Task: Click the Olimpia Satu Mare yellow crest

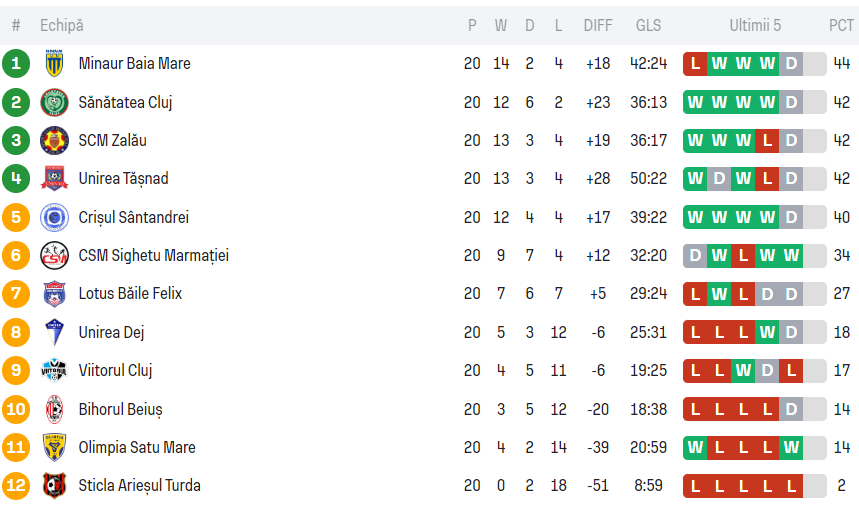Action: click(54, 447)
